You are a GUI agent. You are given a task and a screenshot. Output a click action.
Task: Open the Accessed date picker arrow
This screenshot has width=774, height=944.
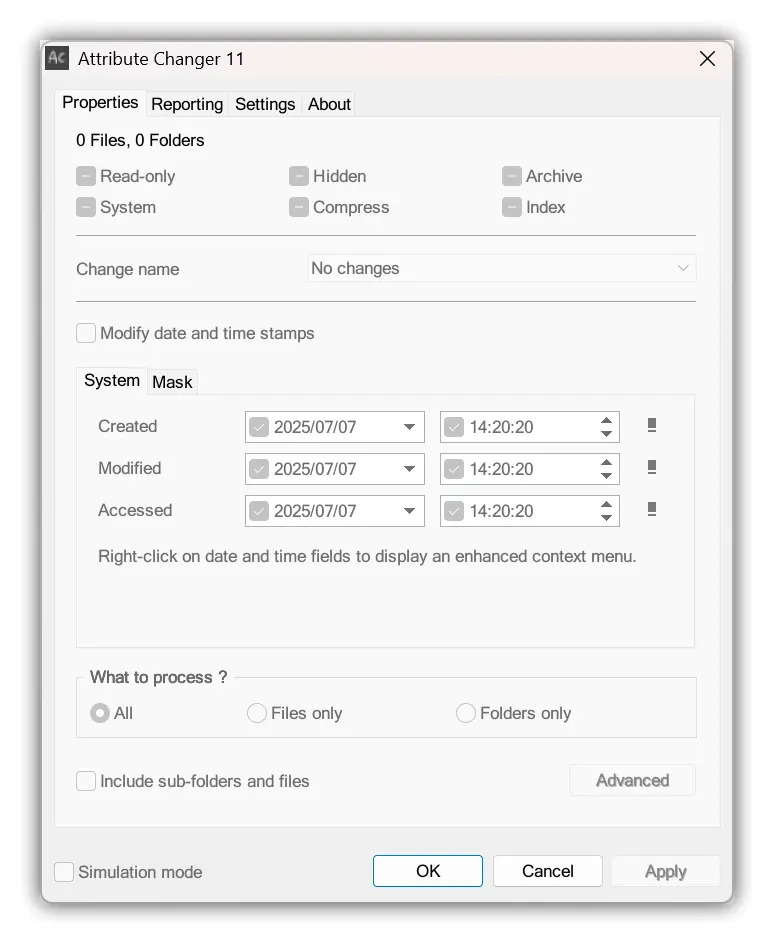pyautogui.click(x=409, y=511)
